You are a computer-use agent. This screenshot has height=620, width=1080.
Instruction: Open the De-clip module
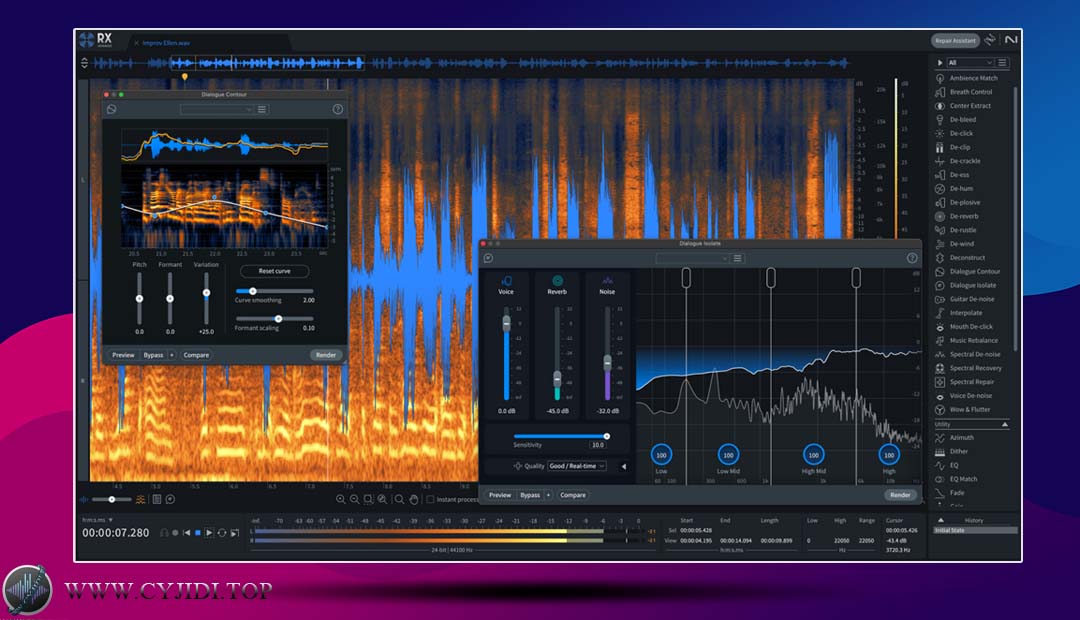click(953, 147)
